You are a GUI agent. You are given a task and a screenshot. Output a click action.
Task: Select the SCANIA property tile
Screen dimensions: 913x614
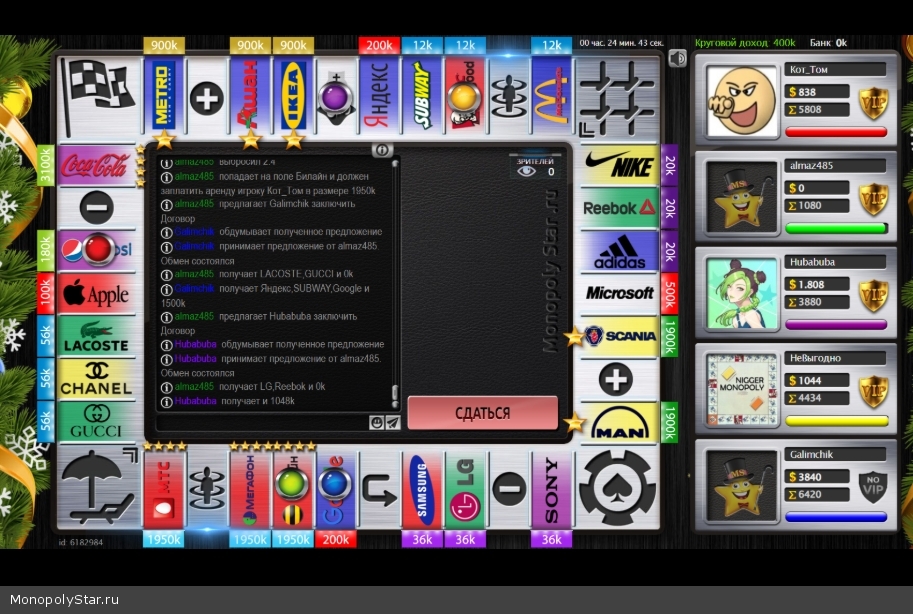click(x=619, y=336)
